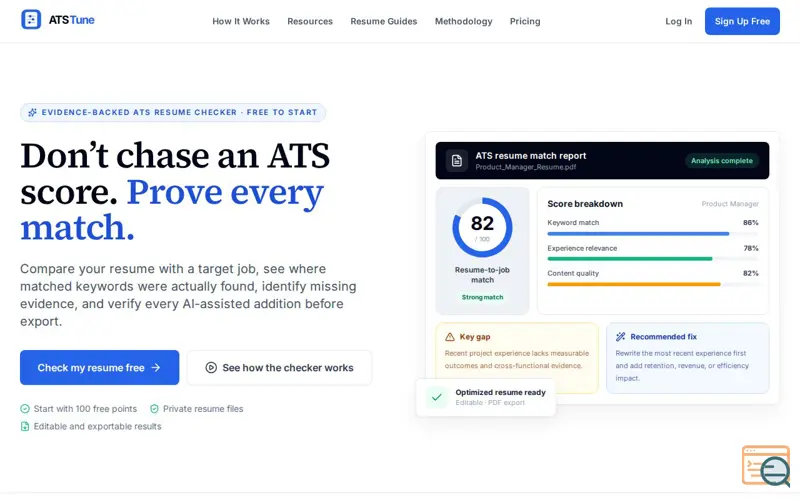800x500 pixels.
Task: Click the magic wand icon in Recommended fix
Action: point(620,337)
